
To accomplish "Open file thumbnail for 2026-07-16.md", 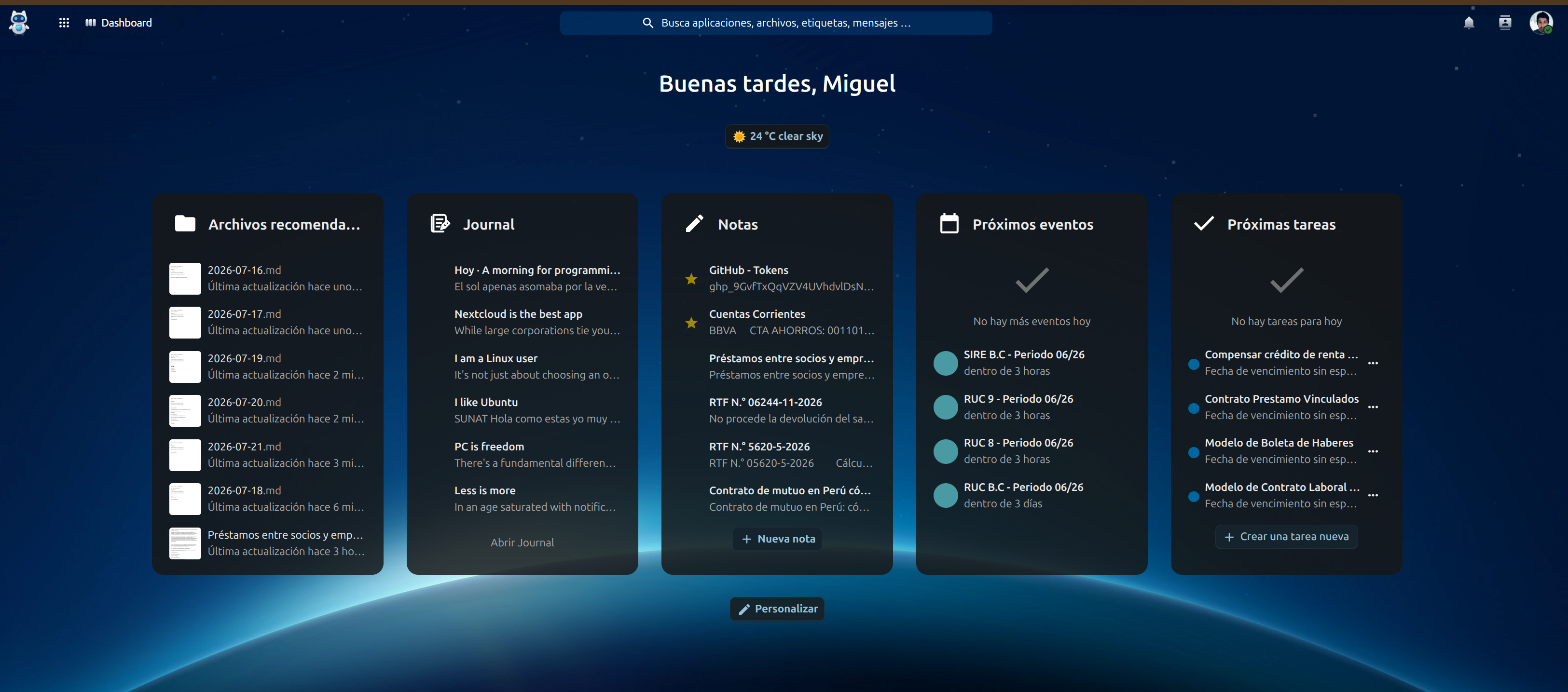I will point(185,279).
